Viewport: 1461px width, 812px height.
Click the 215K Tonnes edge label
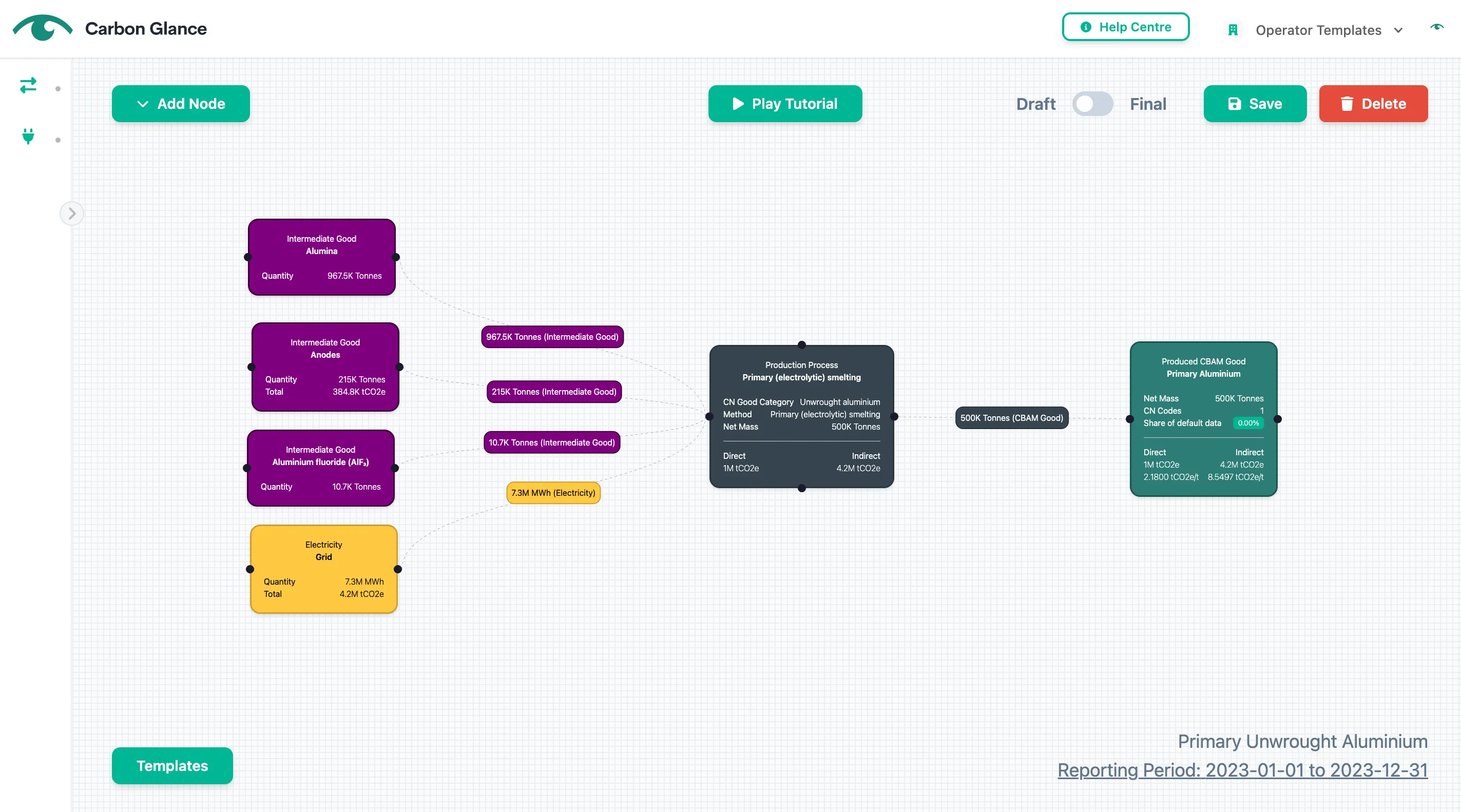click(x=554, y=392)
